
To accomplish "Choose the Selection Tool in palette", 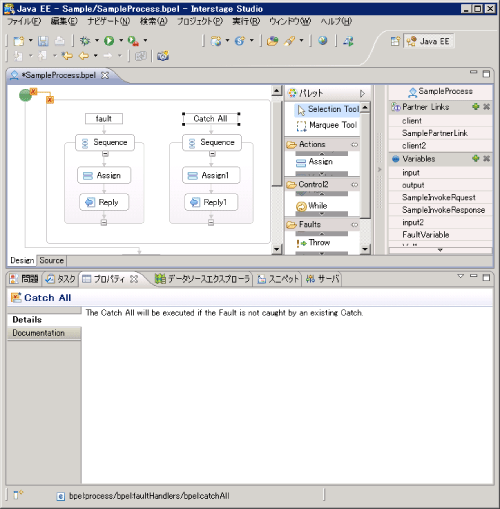I will pyautogui.click(x=328, y=109).
